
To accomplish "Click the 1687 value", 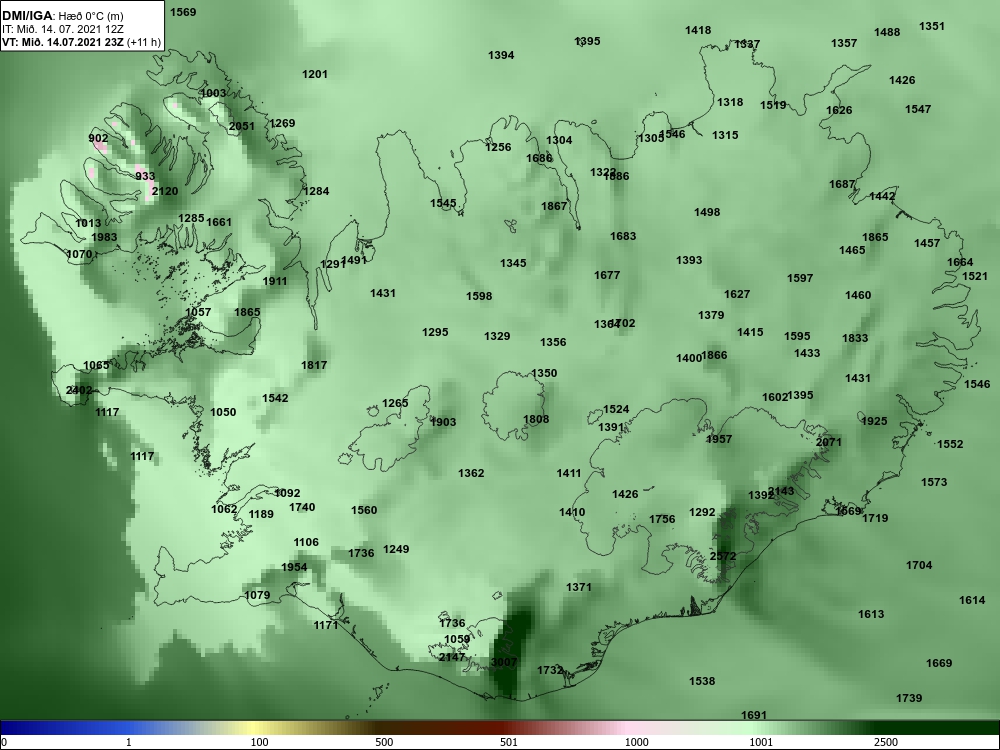I will click(x=841, y=184).
